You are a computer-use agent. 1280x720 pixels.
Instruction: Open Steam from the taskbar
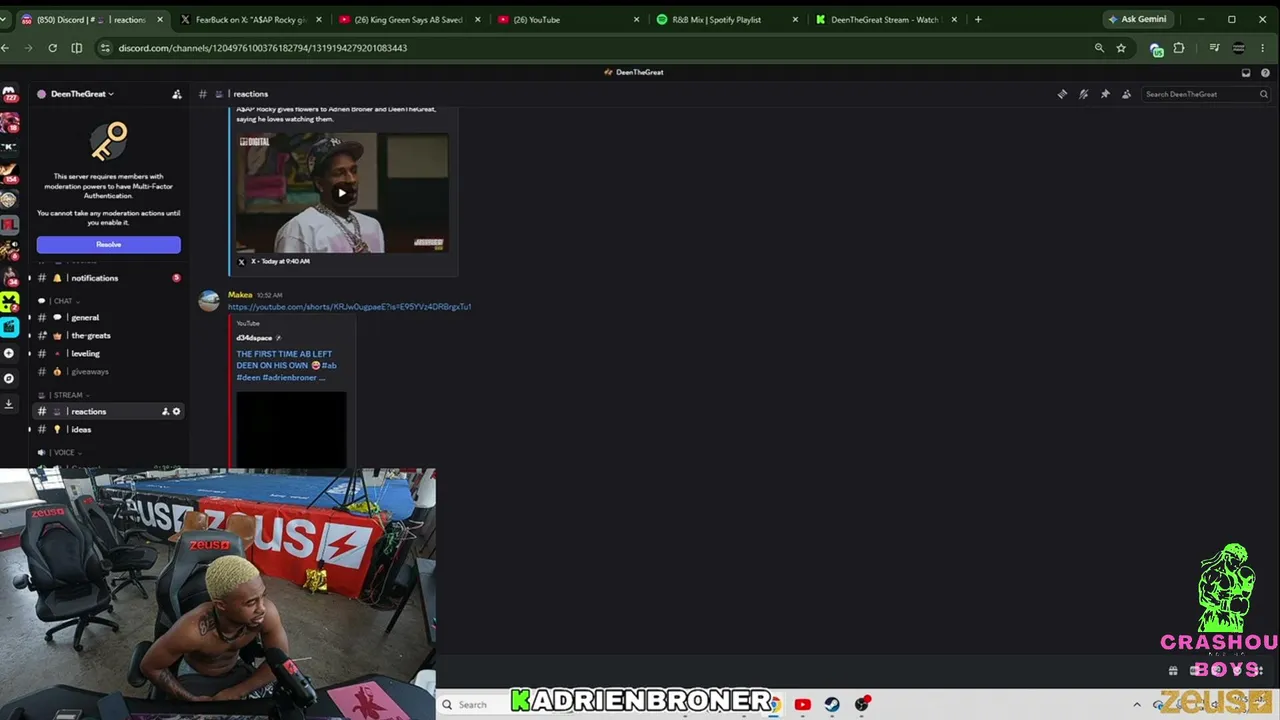tap(832, 704)
